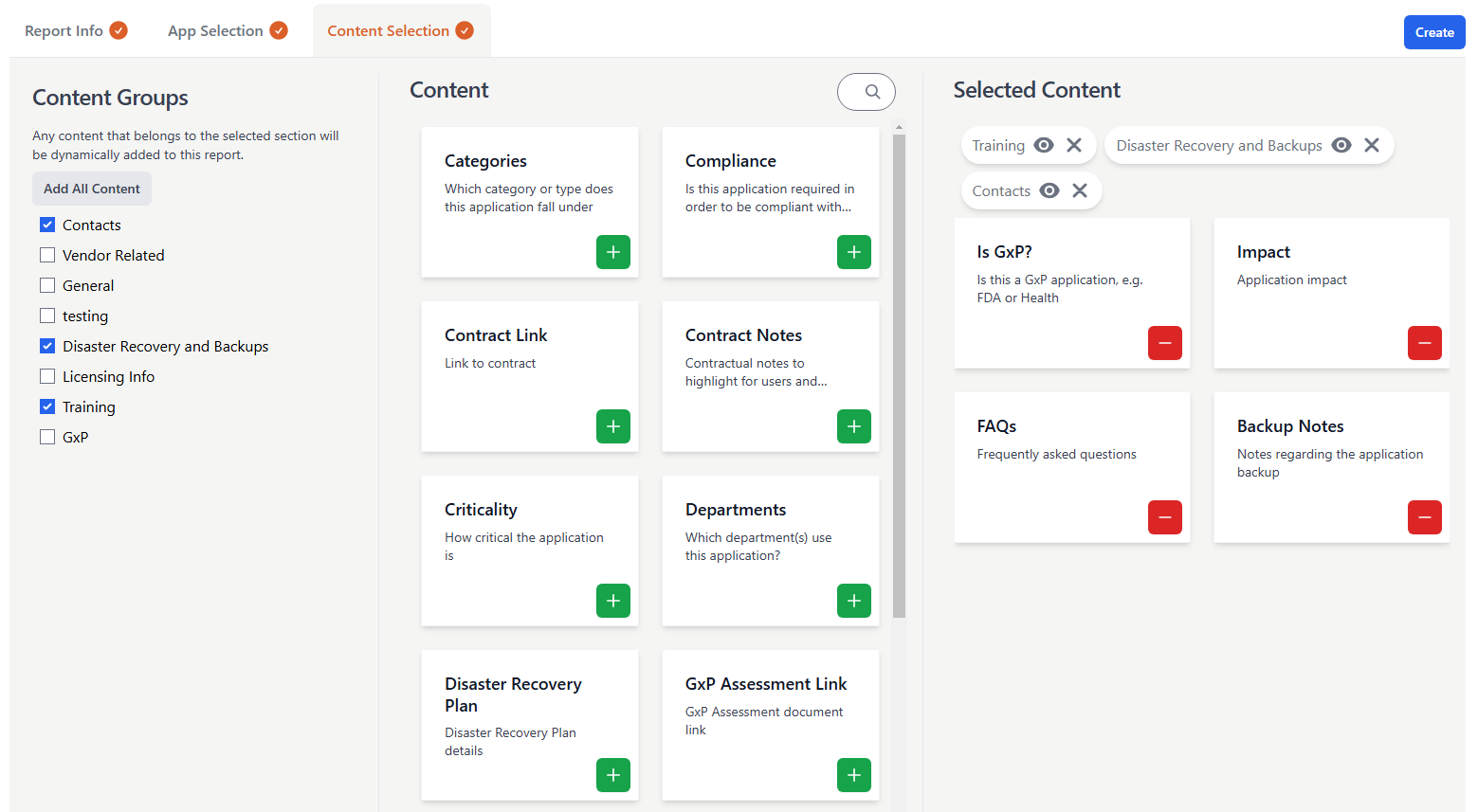1478x812 pixels.
Task: Toggle visibility of the Training chip
Action: click(1044, 145)
